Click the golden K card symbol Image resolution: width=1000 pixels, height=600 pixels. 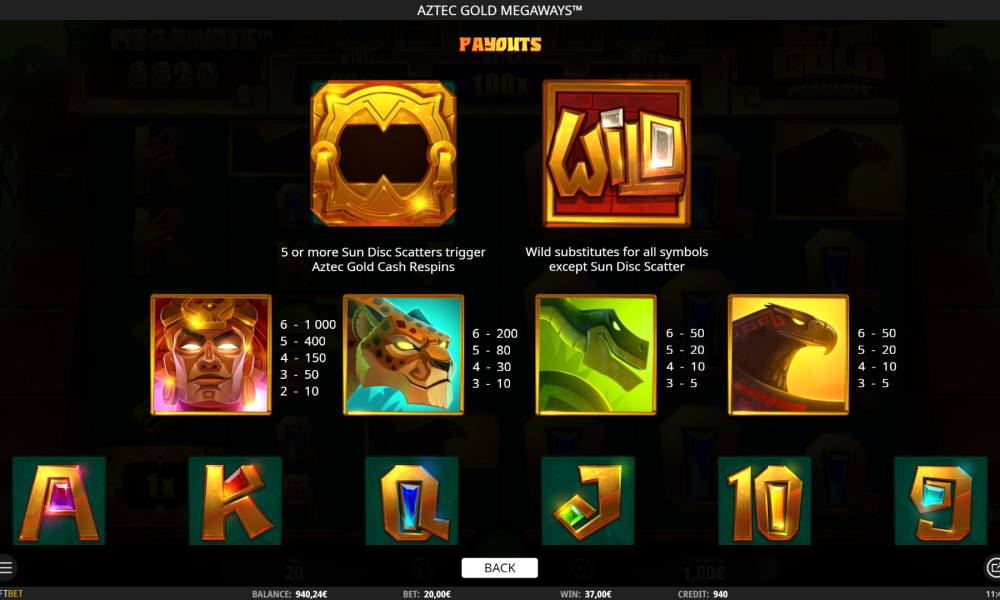(x=235, y=501)
